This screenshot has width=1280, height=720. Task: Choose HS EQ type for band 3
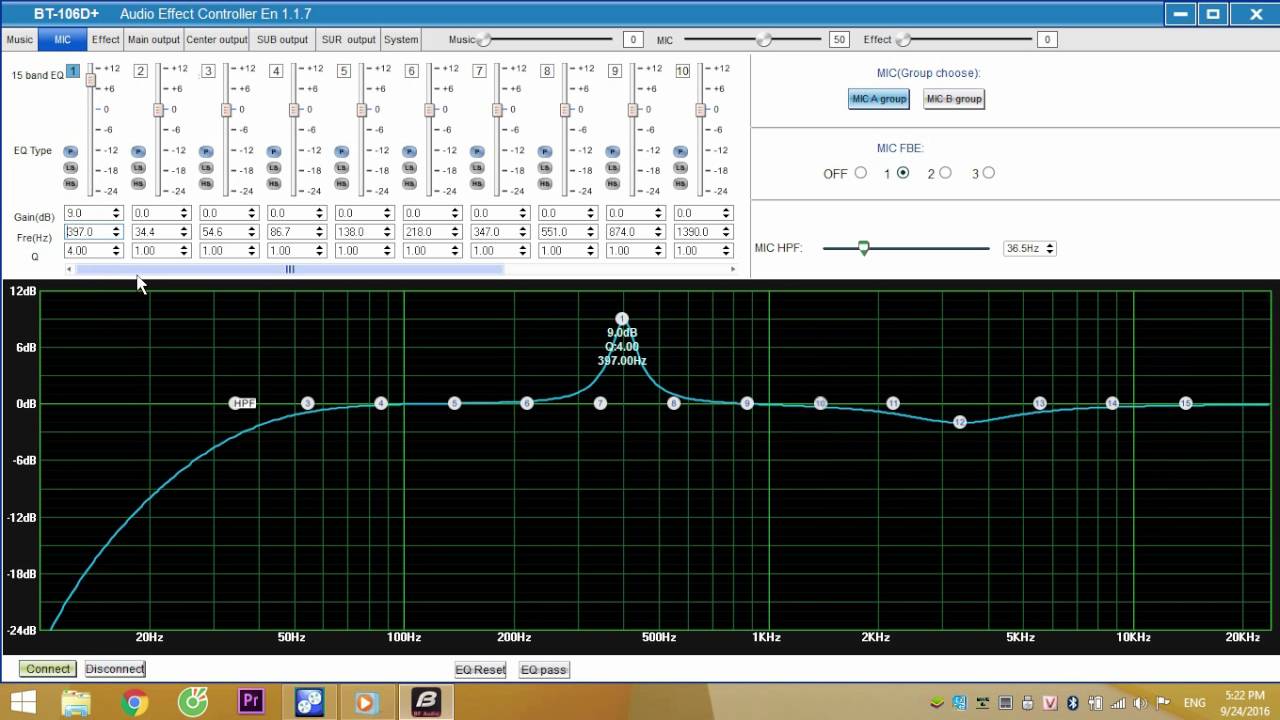tap(206, 184)
